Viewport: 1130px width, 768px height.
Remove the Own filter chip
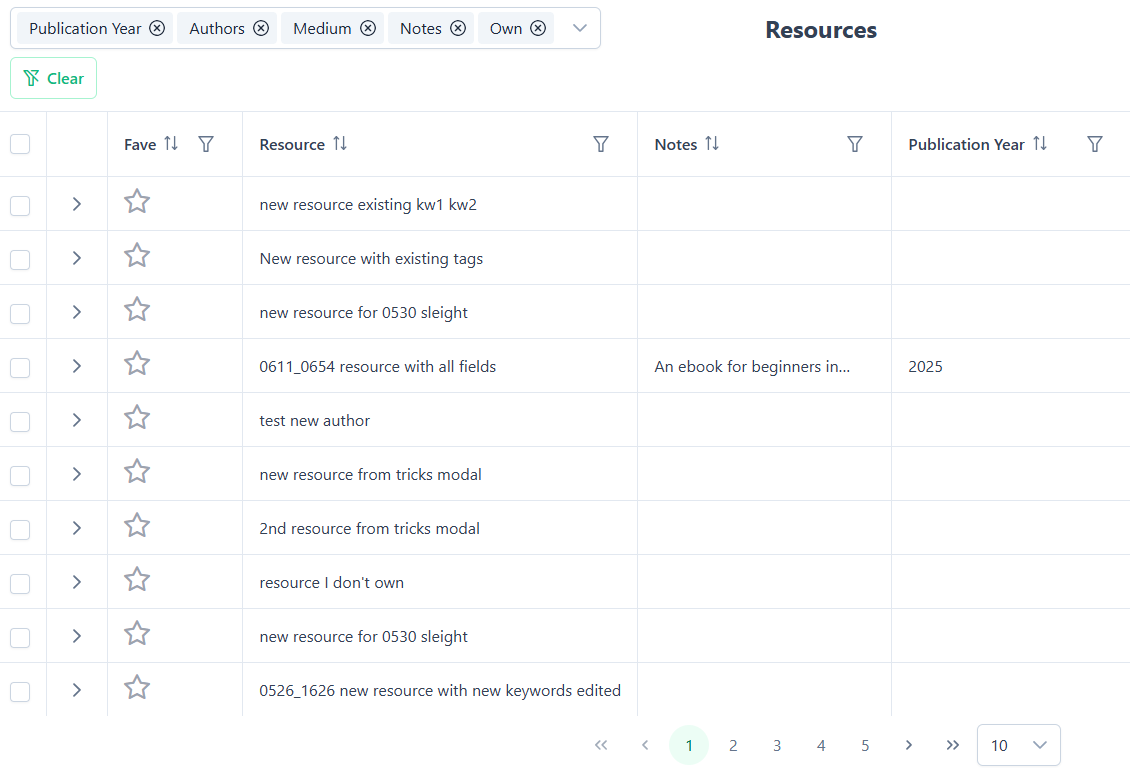pos(539,28)
